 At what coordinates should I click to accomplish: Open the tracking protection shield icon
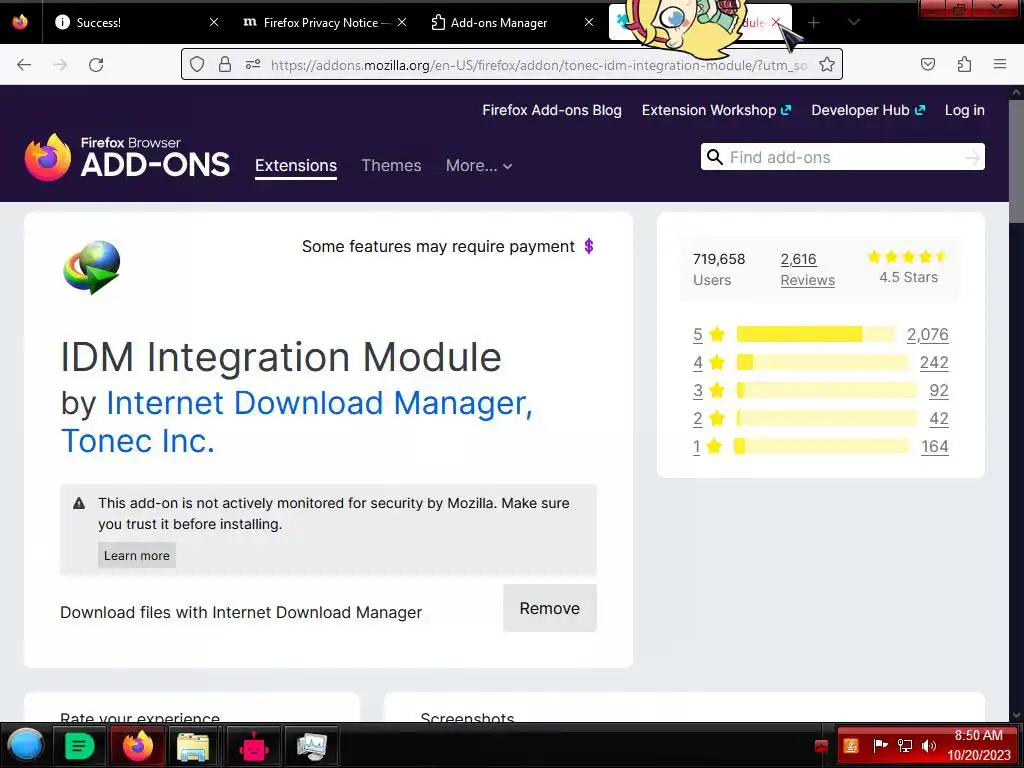click(197, 64)
